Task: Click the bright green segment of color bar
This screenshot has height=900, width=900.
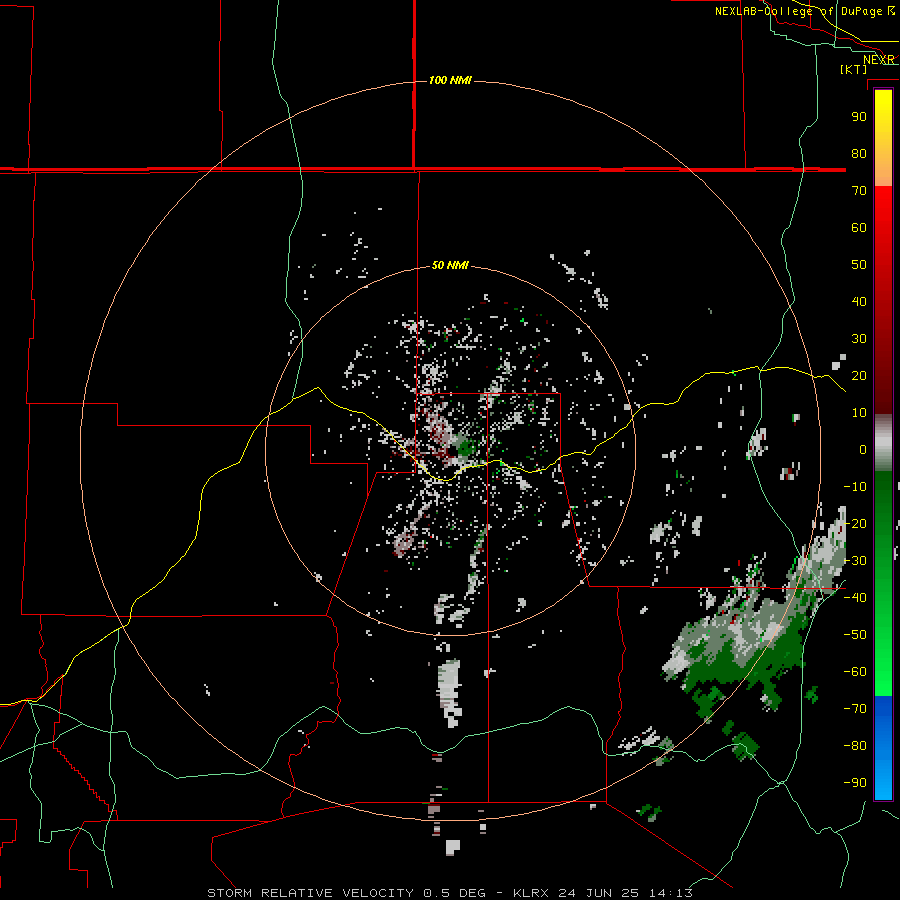Action: pyautogui.click(x=883, y=660)
